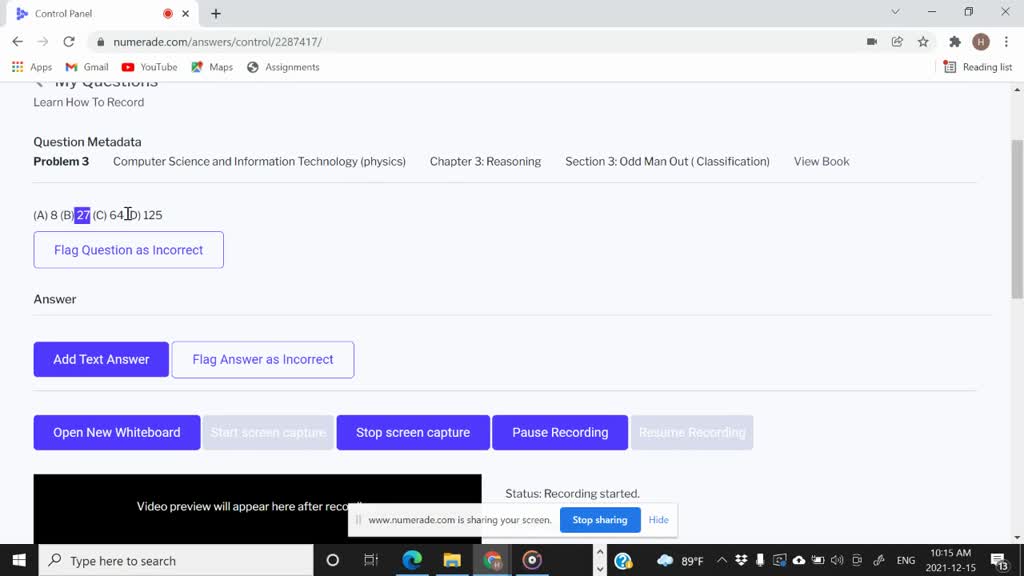Open a new browser tab
Viewport: 1024px width, 576px height.
pos(216,14)
